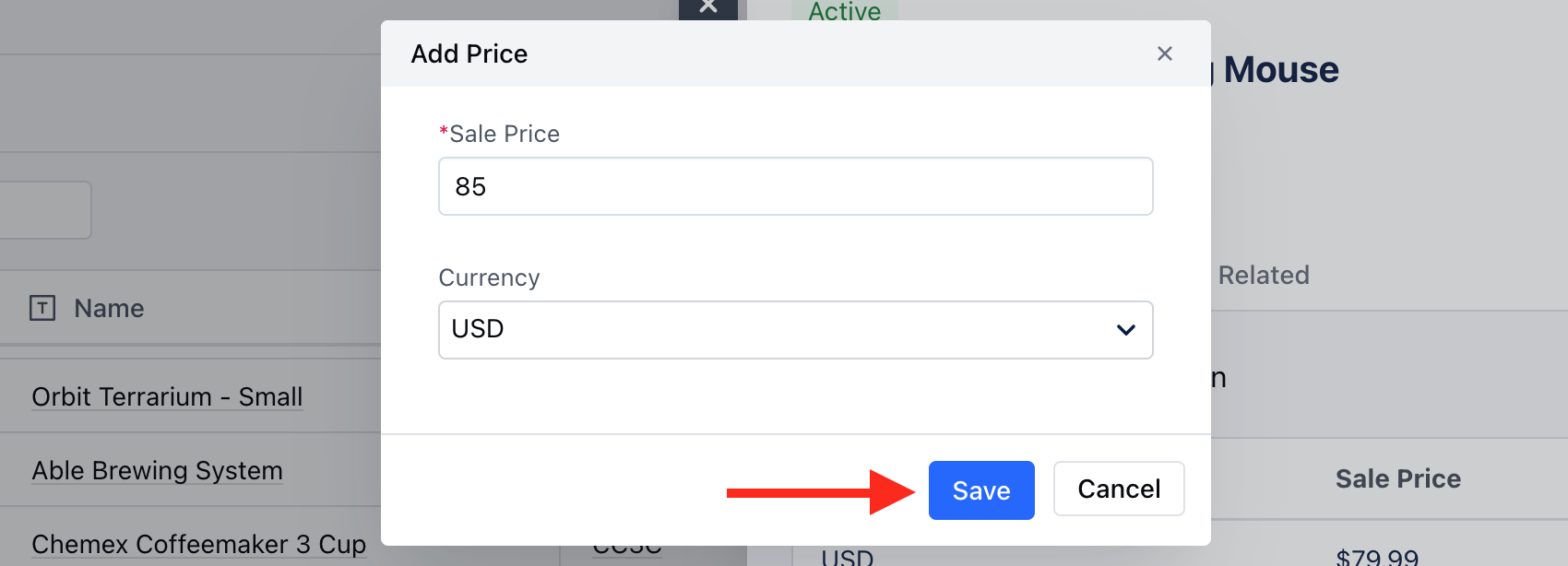This screenshot has height=566, width=1568.
Task: Open the Orbit Terrarium - Small product
Action: tap(167, 396)
